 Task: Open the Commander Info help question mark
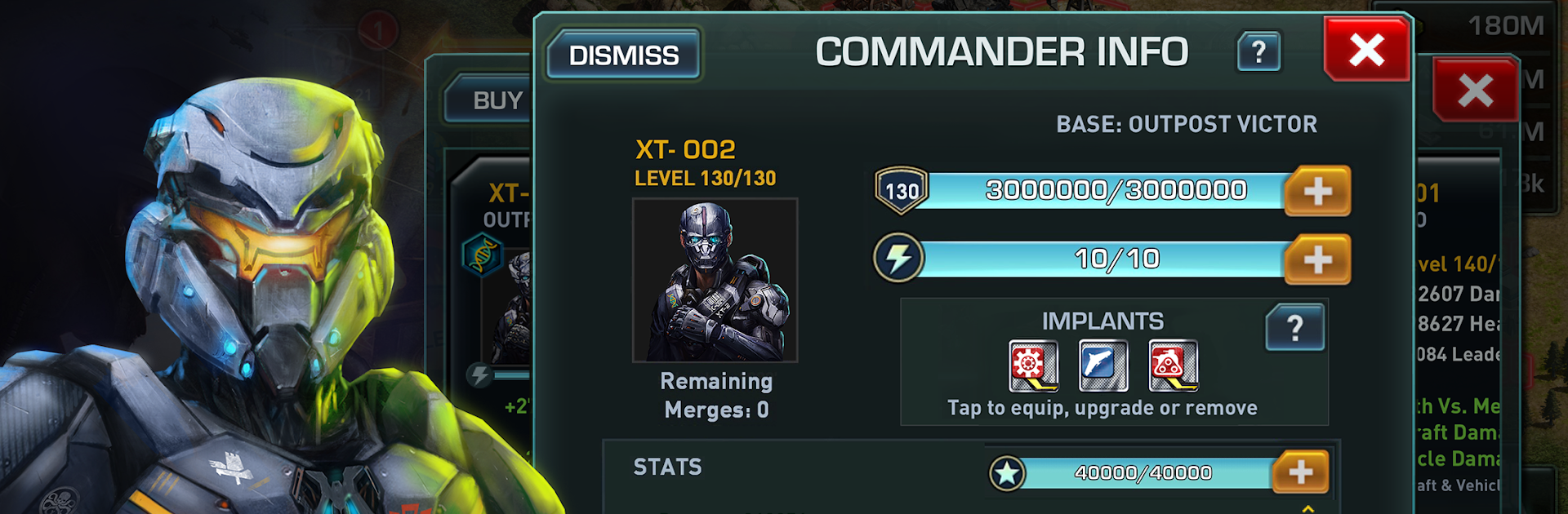[x=1258, y=52]
